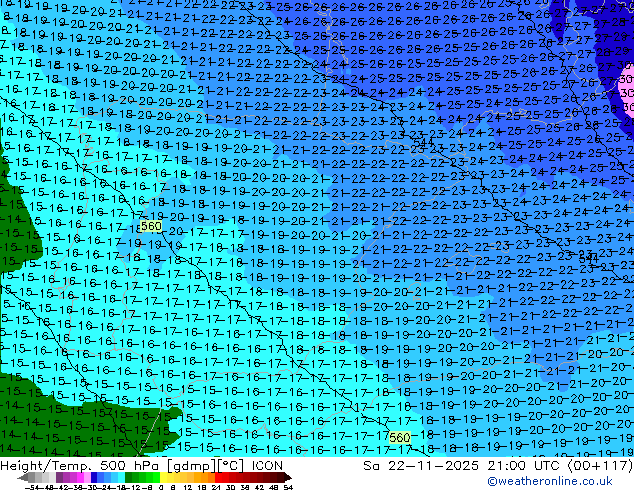Click the yellow swatch in the temperature legend
Screen dimensions: 634x490
(163, 478)
